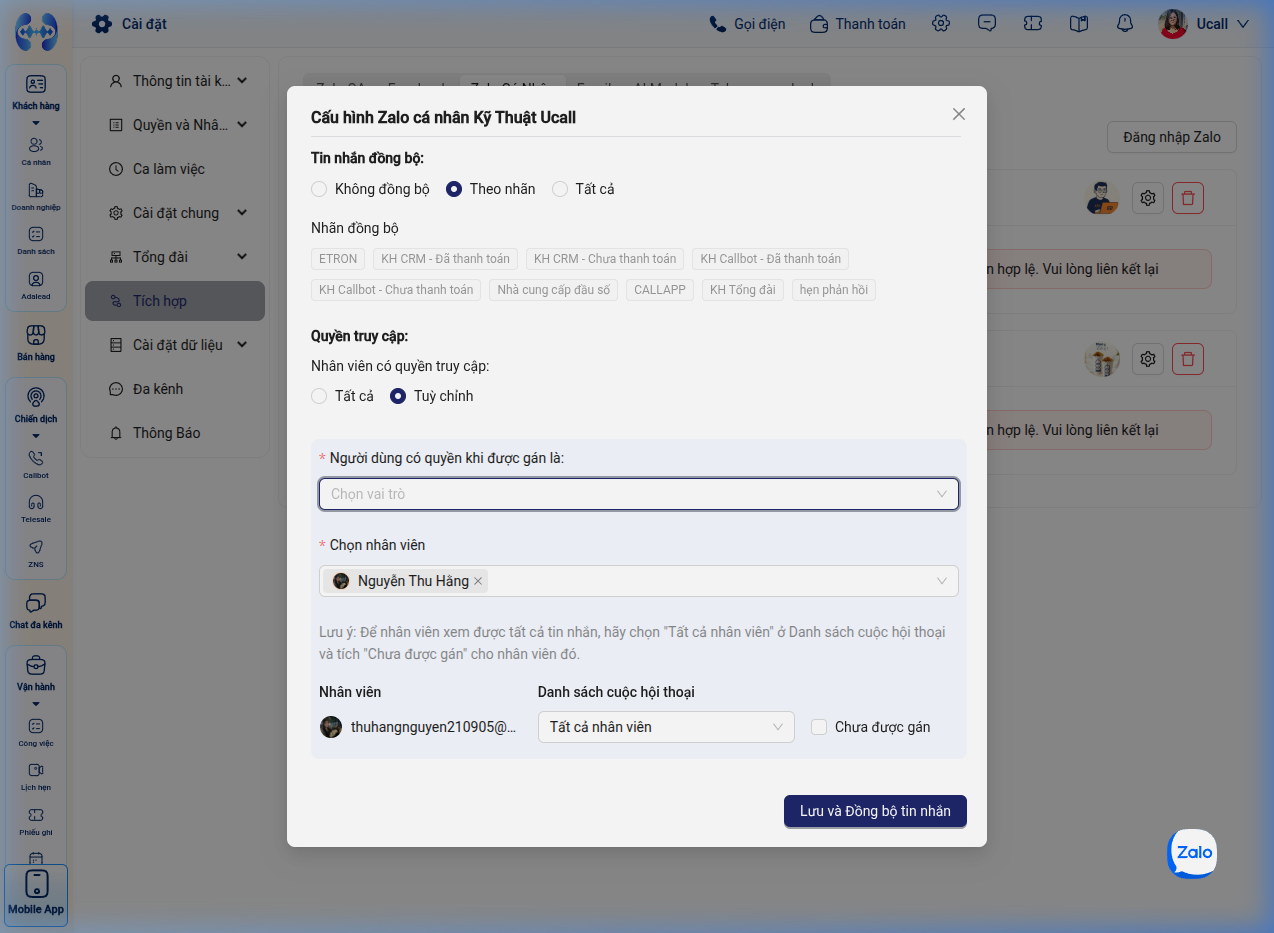Select Tích hợp in settings menu
The width and height of the screenshot is (1274, 933).
tap(175, 301)
